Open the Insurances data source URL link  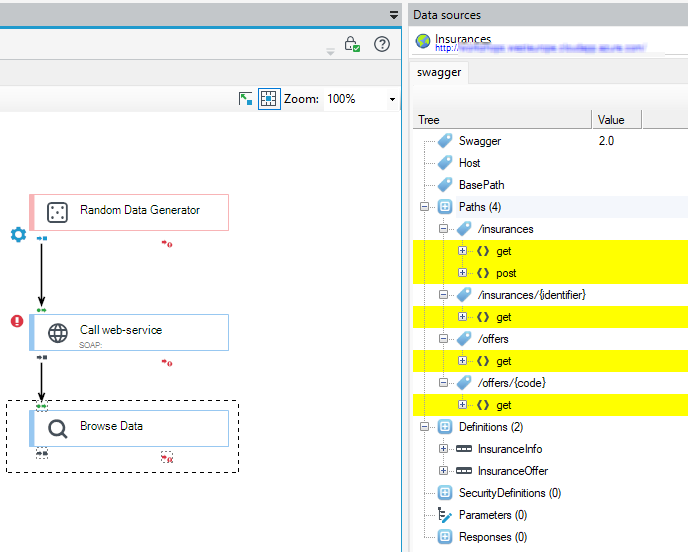pos(540,48)
